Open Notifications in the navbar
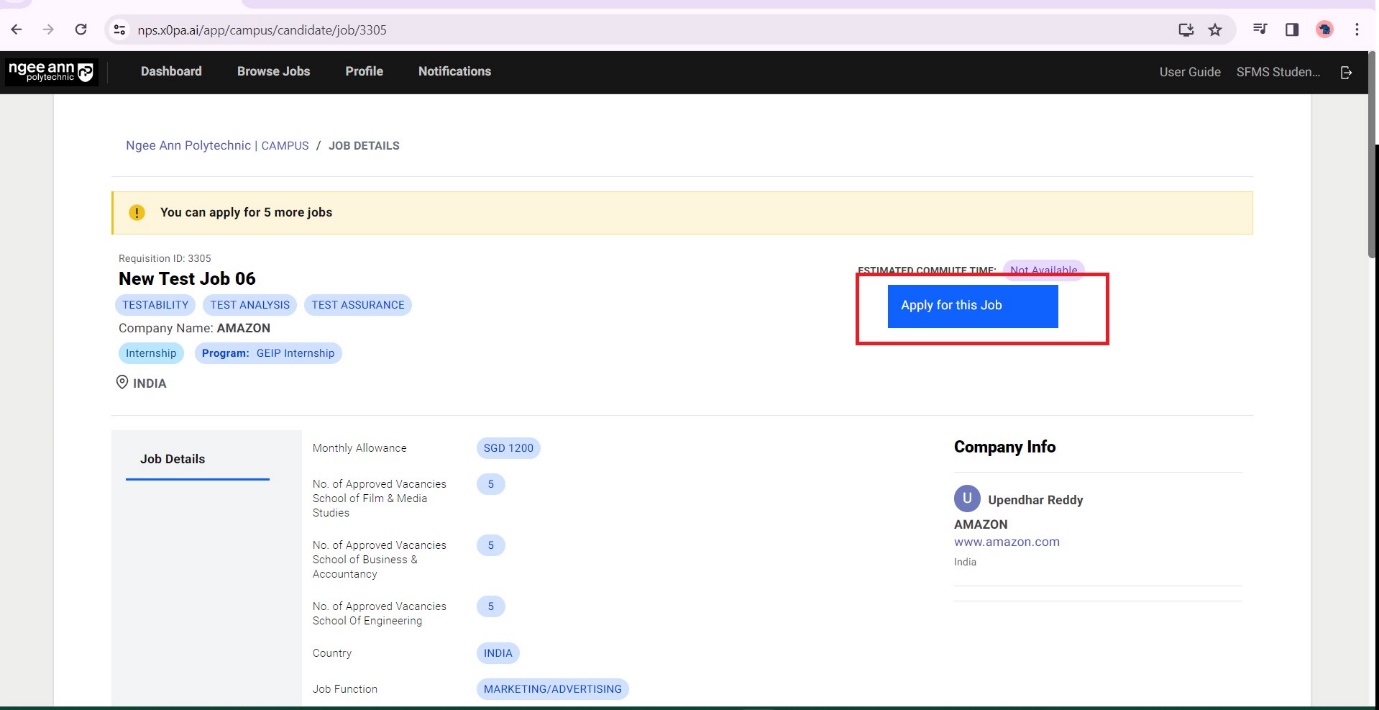The height and width of the screenshot is (710, 1379). coord(454,72)
